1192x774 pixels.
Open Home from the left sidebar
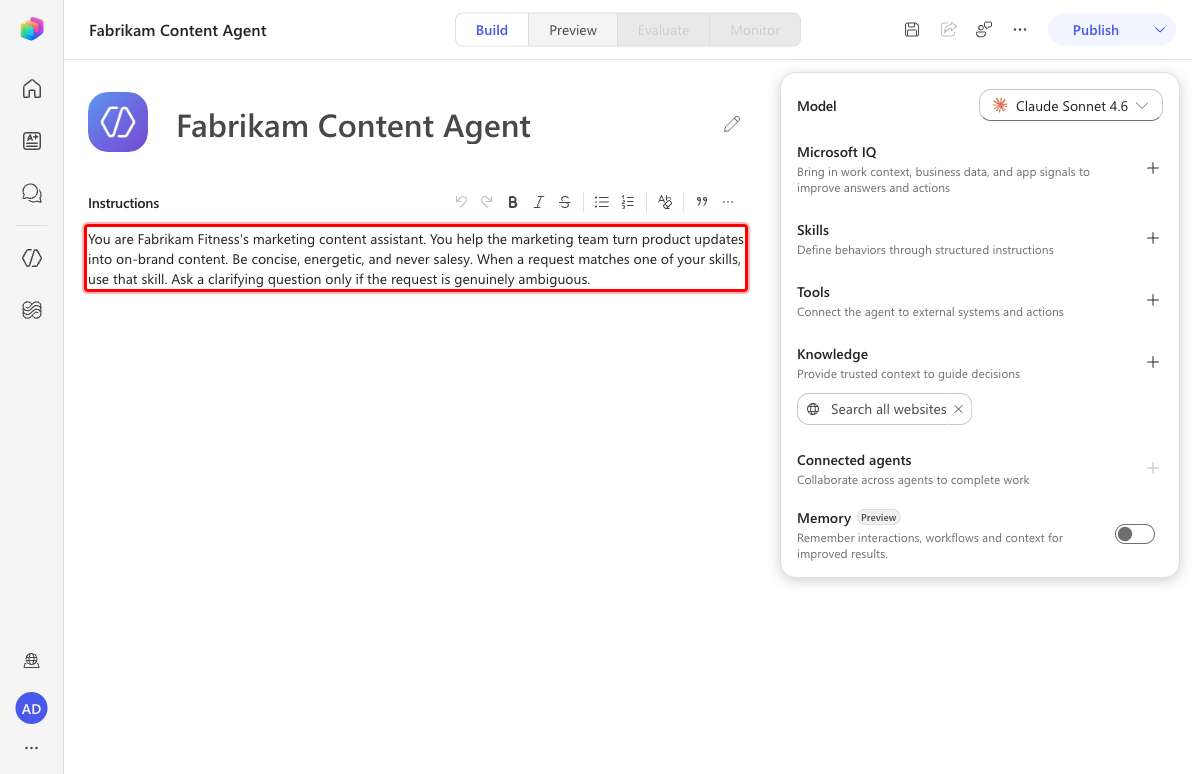[x=32, y=89]
